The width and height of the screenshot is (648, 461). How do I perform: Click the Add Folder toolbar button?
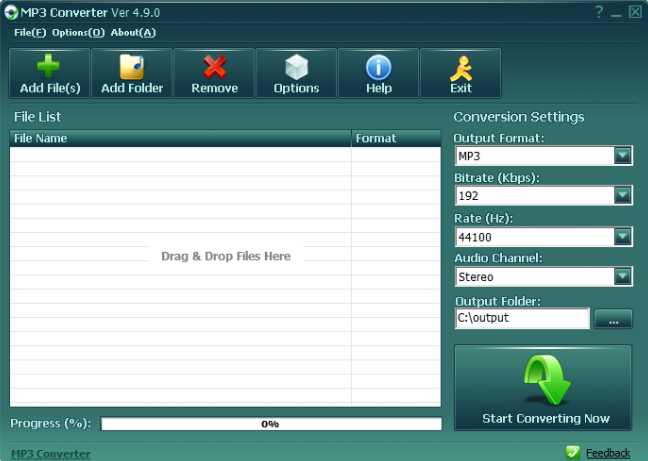[132, 73]
